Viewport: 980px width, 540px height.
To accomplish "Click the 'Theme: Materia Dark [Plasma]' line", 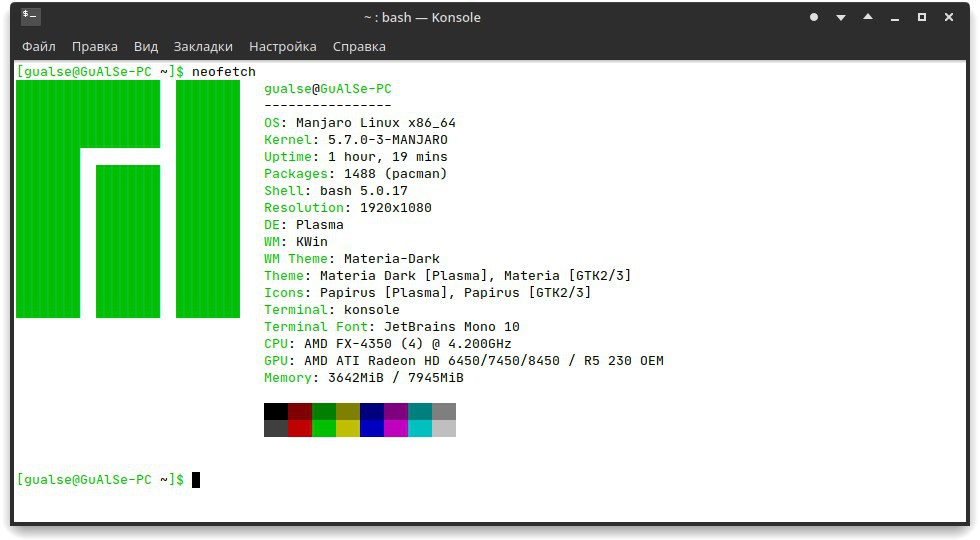I will 448,275.
